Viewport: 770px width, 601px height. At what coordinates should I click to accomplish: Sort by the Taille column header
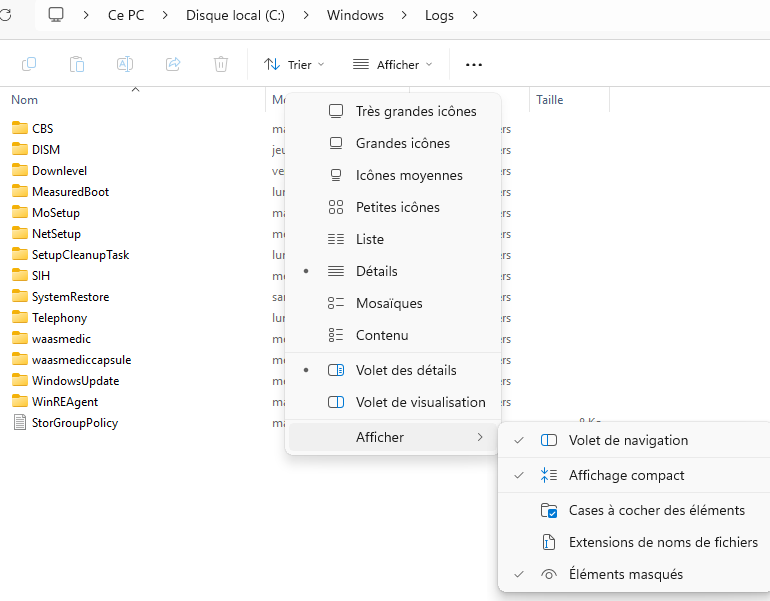point(550,100)
